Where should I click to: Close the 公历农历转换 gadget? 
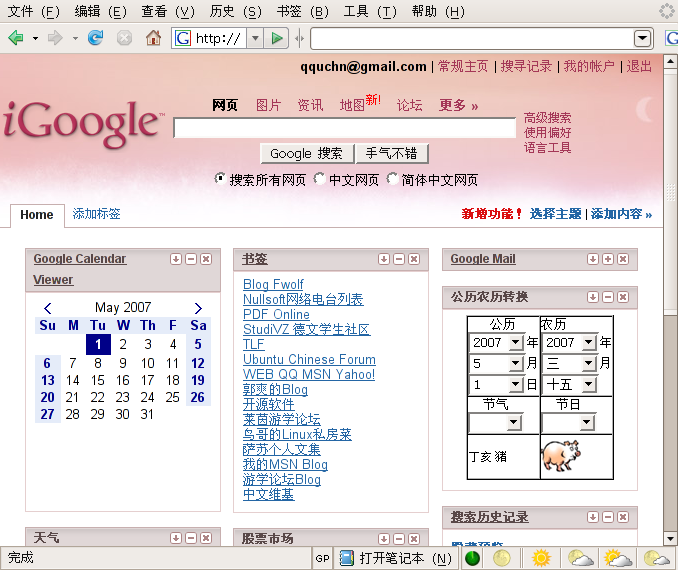pos(623,297)
